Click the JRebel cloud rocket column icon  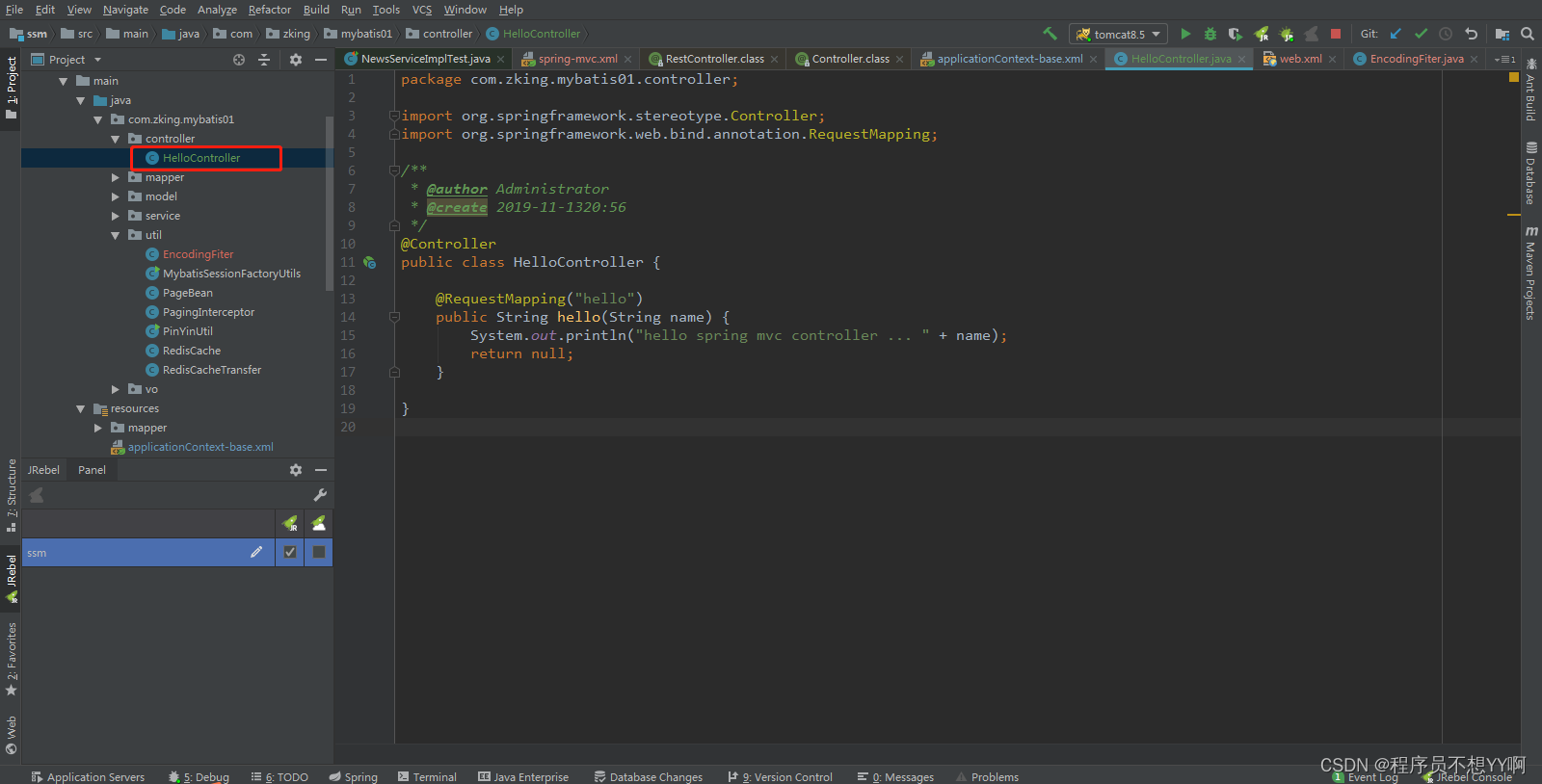[319, 523]
